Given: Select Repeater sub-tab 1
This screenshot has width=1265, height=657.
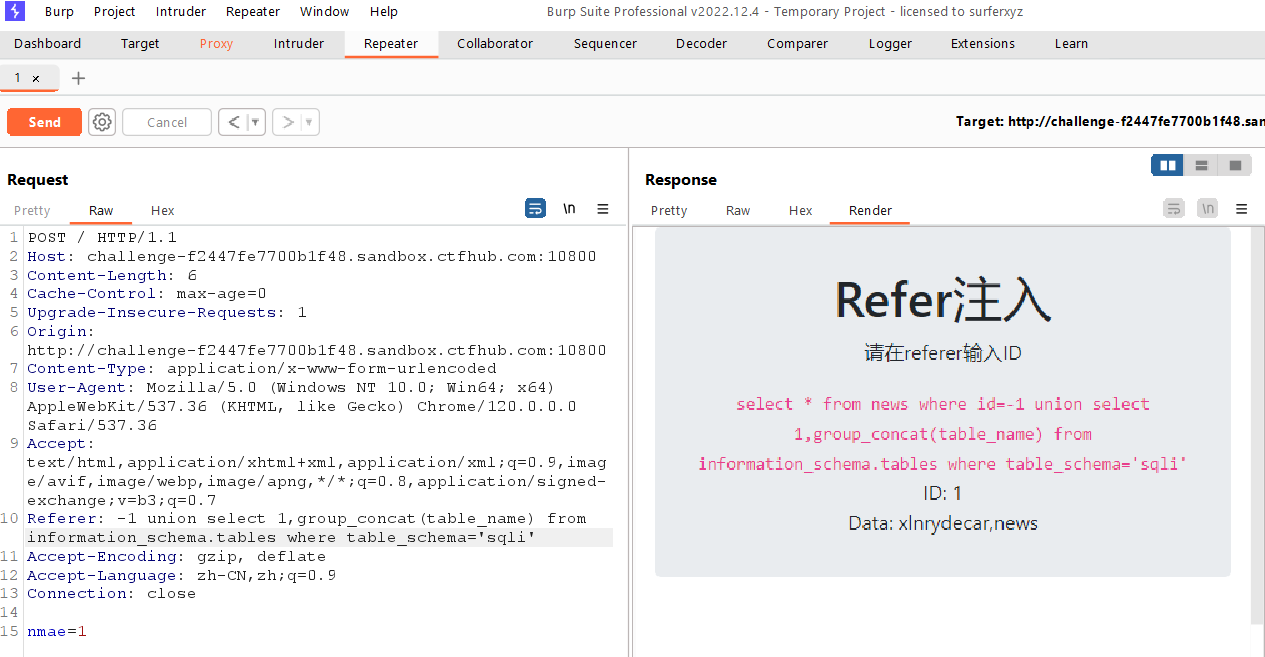Looking at the screenshot, I should point(18,78).
